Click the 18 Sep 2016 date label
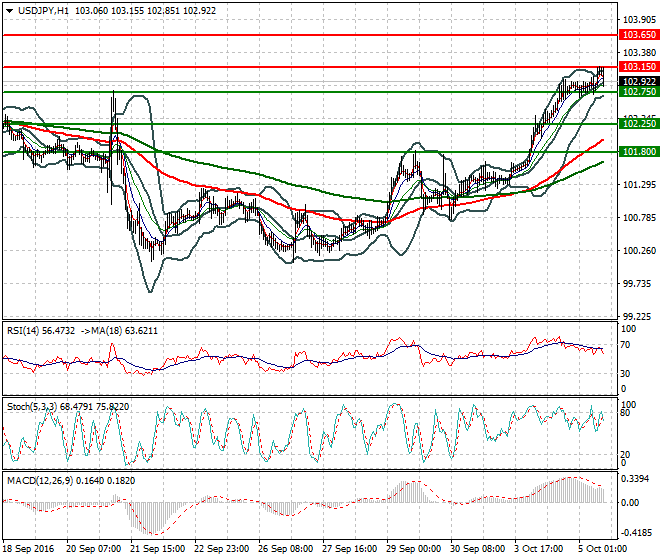 pyautogui.click(x=28, y=549)
